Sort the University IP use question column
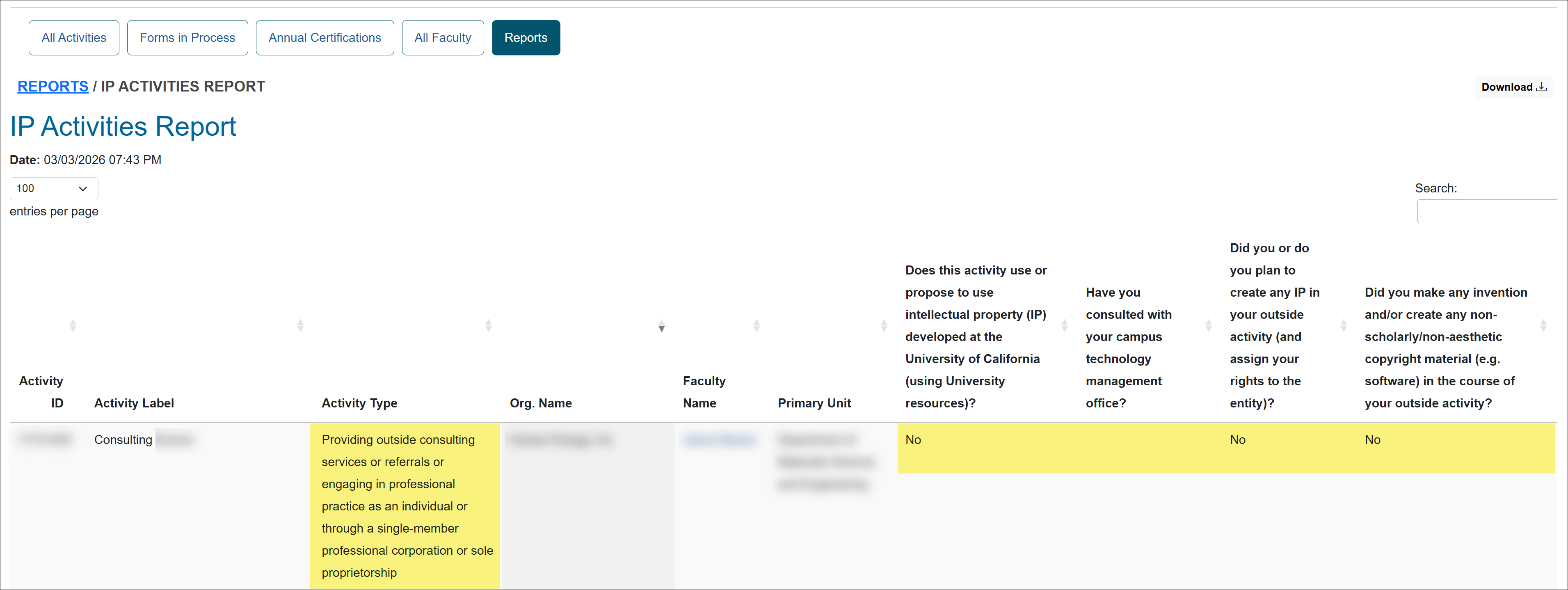1568x590 pixels. [1065, 326]
